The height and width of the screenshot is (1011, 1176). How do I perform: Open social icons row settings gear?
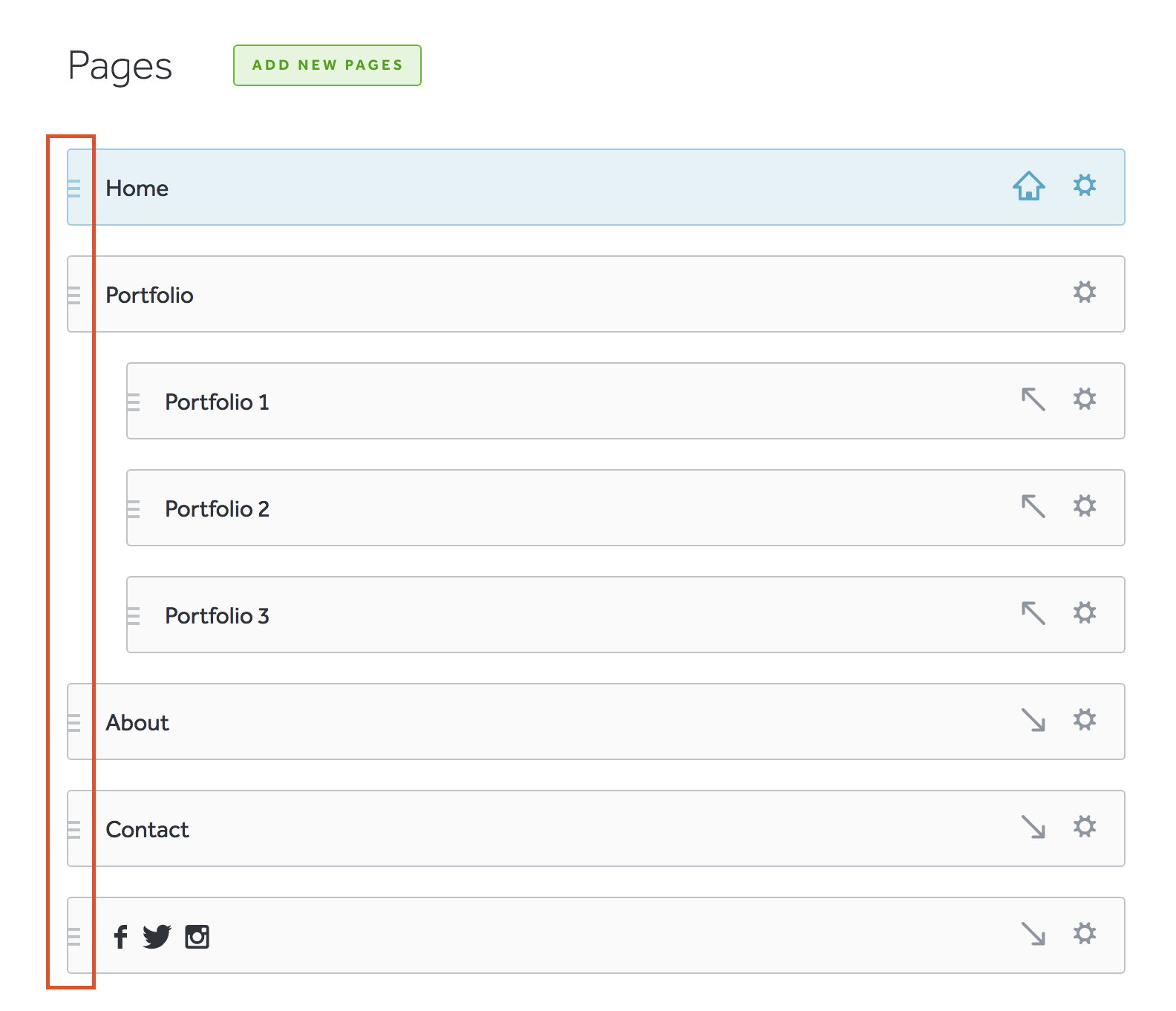[1084, 934]
